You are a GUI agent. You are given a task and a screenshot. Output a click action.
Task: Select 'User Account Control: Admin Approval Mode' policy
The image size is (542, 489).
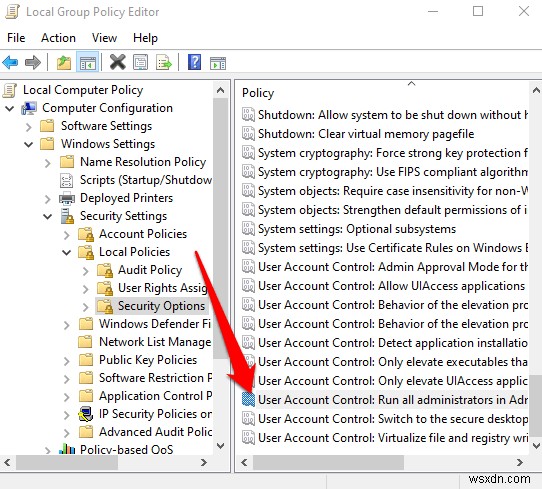393,267
